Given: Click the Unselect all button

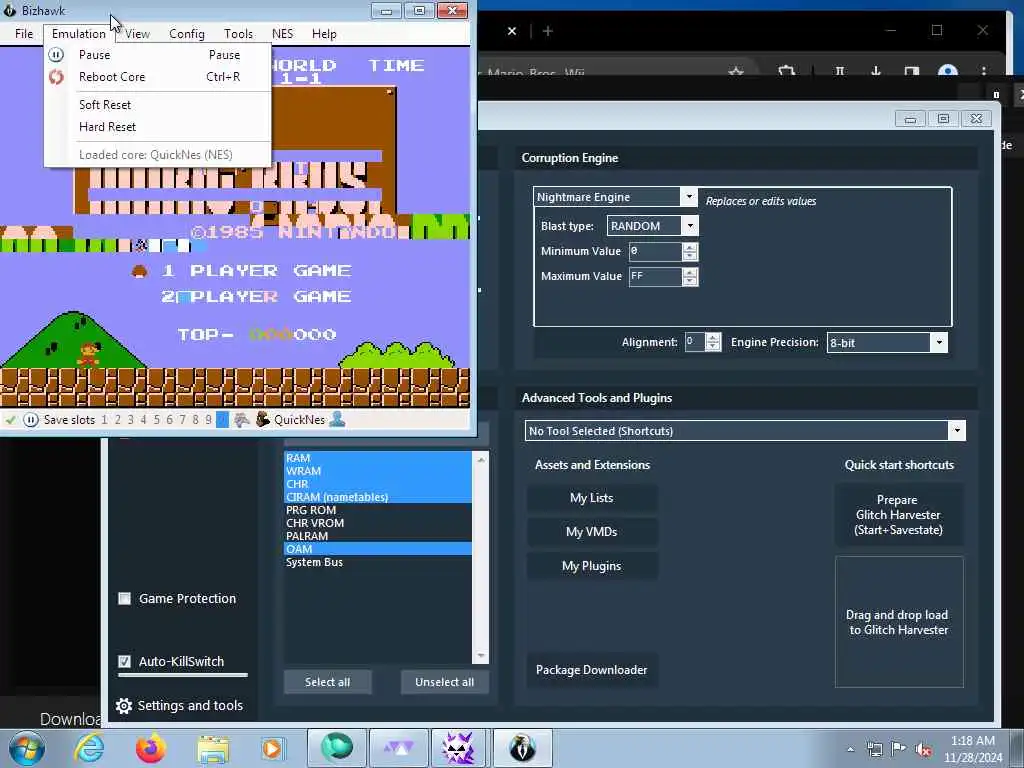Looking at the screenshot, I should [444, 682].
